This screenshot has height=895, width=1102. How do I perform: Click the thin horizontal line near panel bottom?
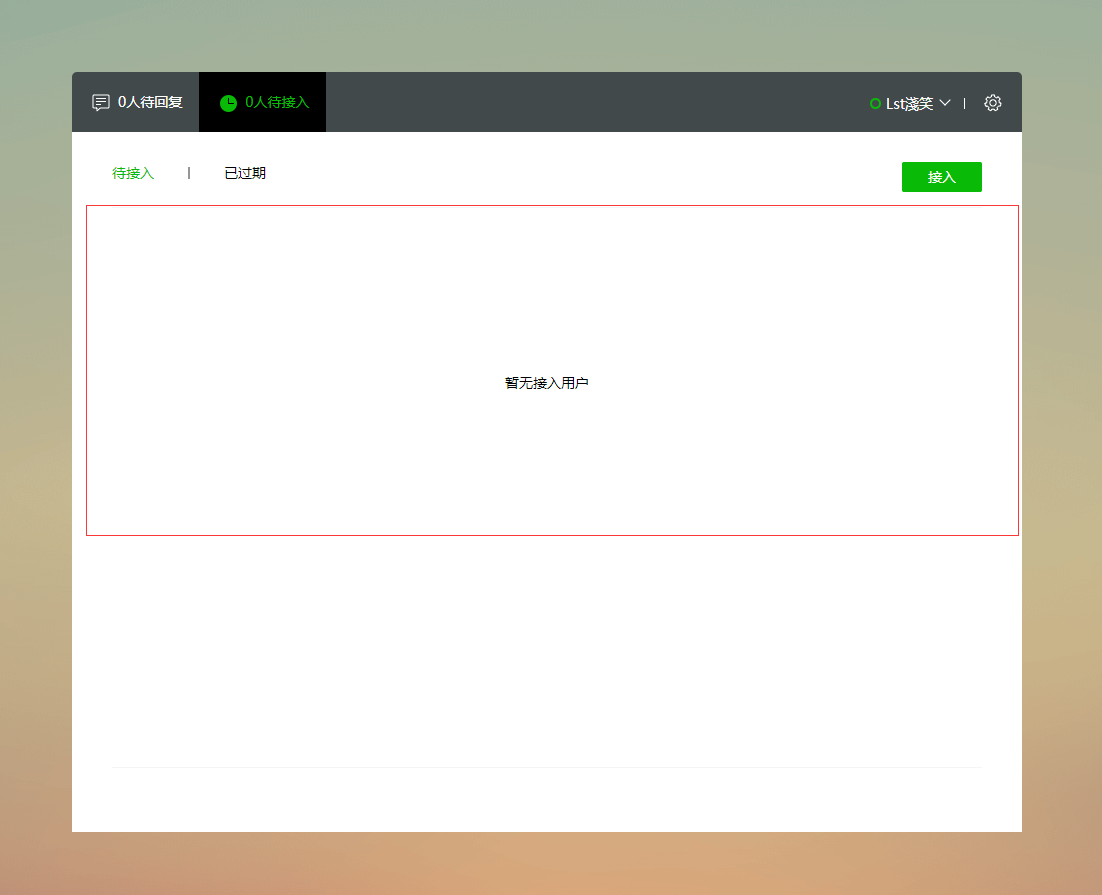(x=546, y=767)
